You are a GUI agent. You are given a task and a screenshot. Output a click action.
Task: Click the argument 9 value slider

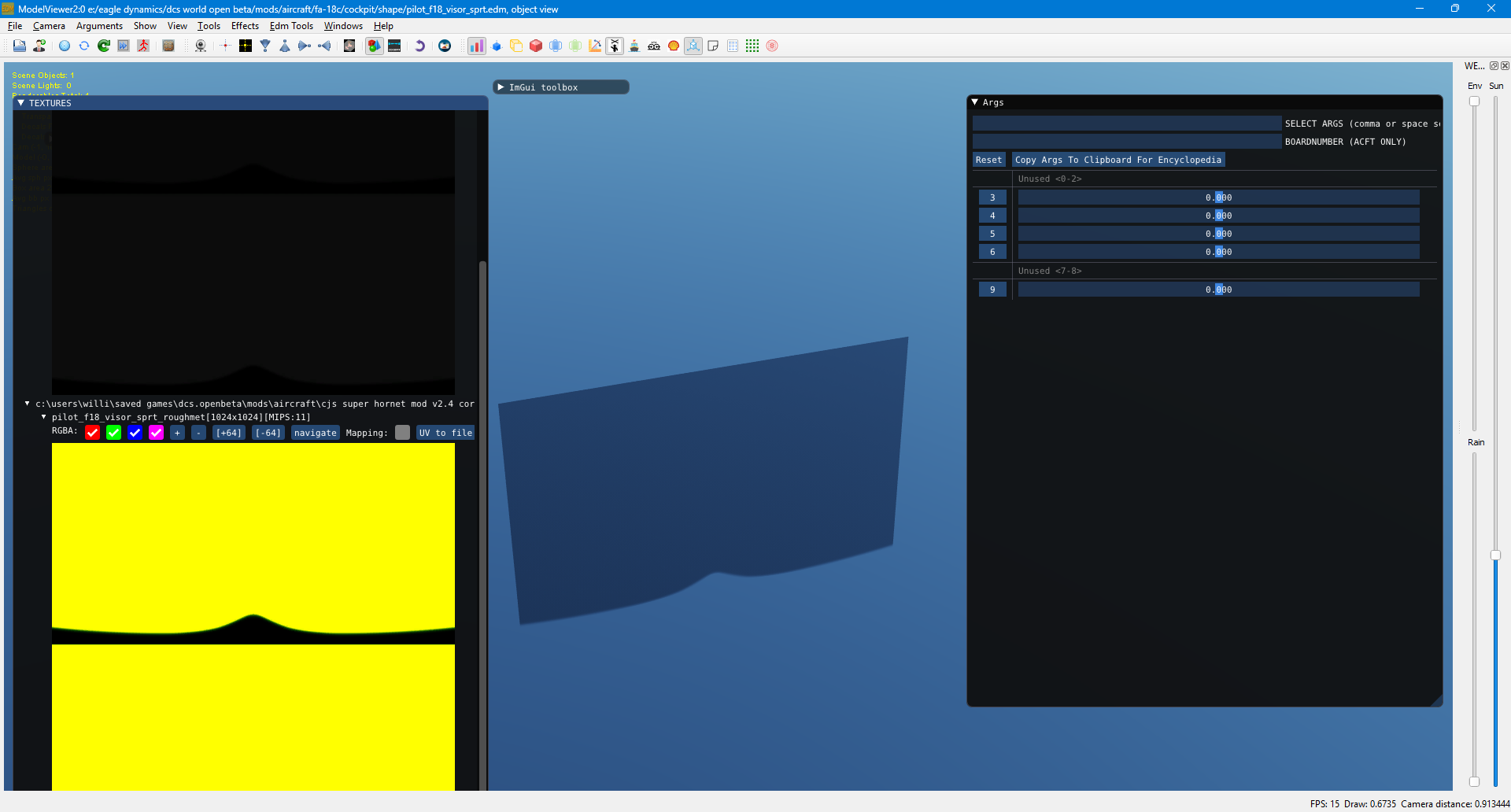tap(1219, 290)
